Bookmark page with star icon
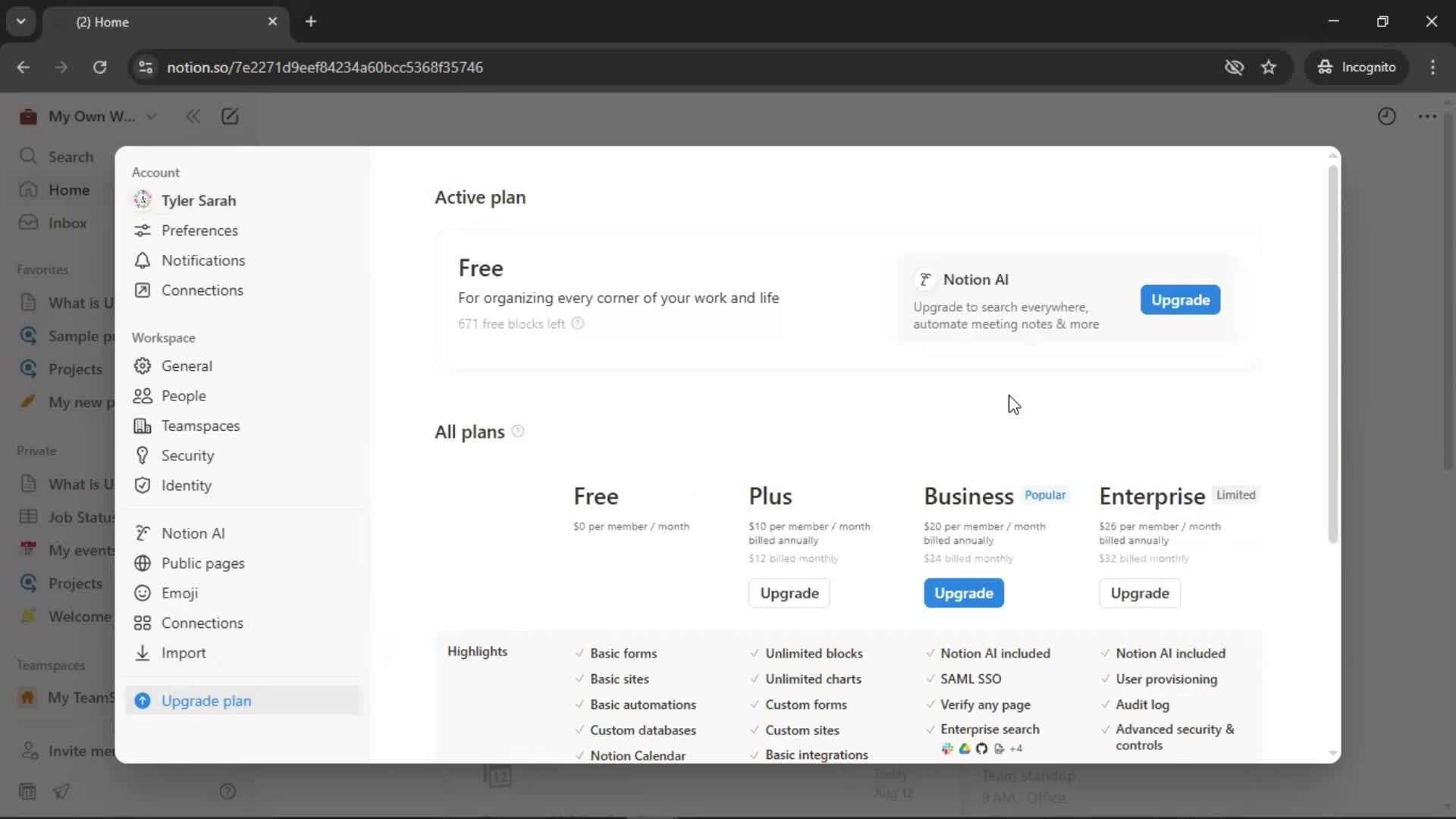Screen dimensions: 1456x819 point(1269,67)
